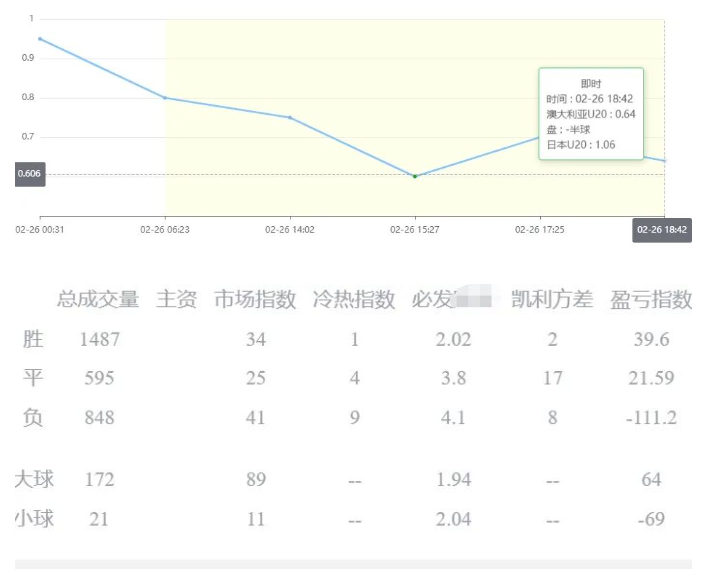Select the first data point at 02-26 00:31

click(40, 38)
